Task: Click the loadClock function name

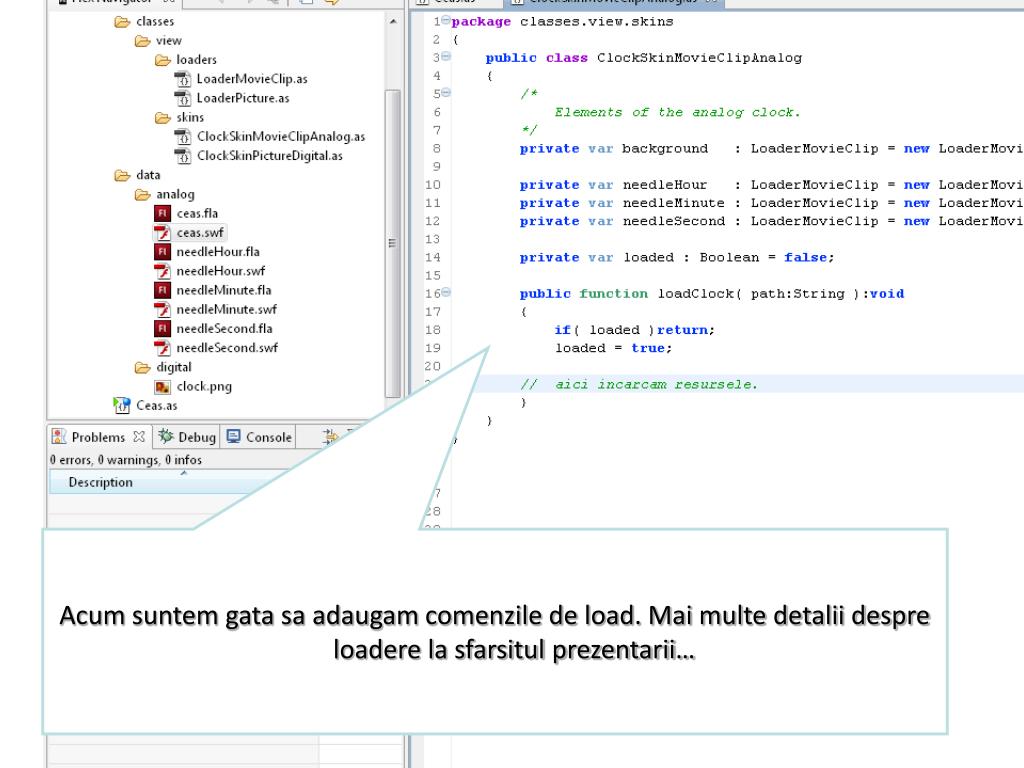Action: point(696,294)
